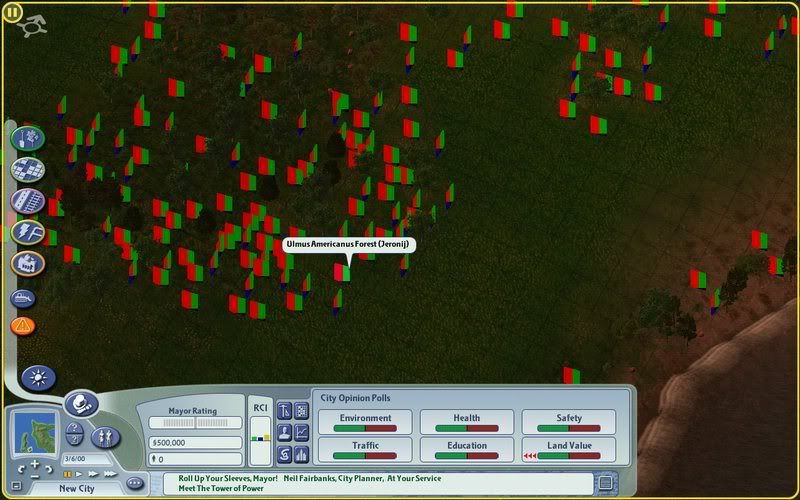Rotate view clockwise
Image resolution: width=800 pixels, height=500 pixels.
(x=48, y=469)
